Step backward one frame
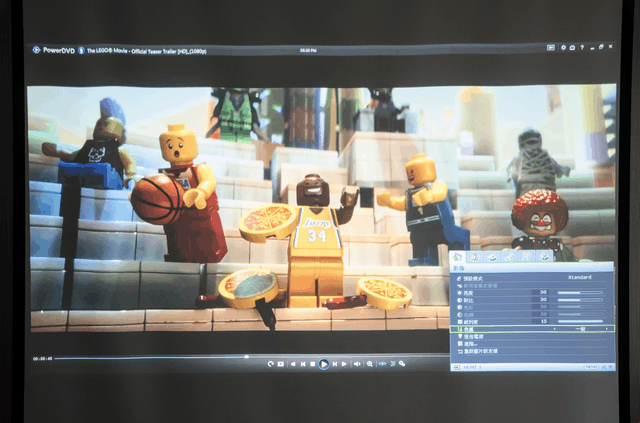This screenshot has width=640, height=423. point(293,364)
